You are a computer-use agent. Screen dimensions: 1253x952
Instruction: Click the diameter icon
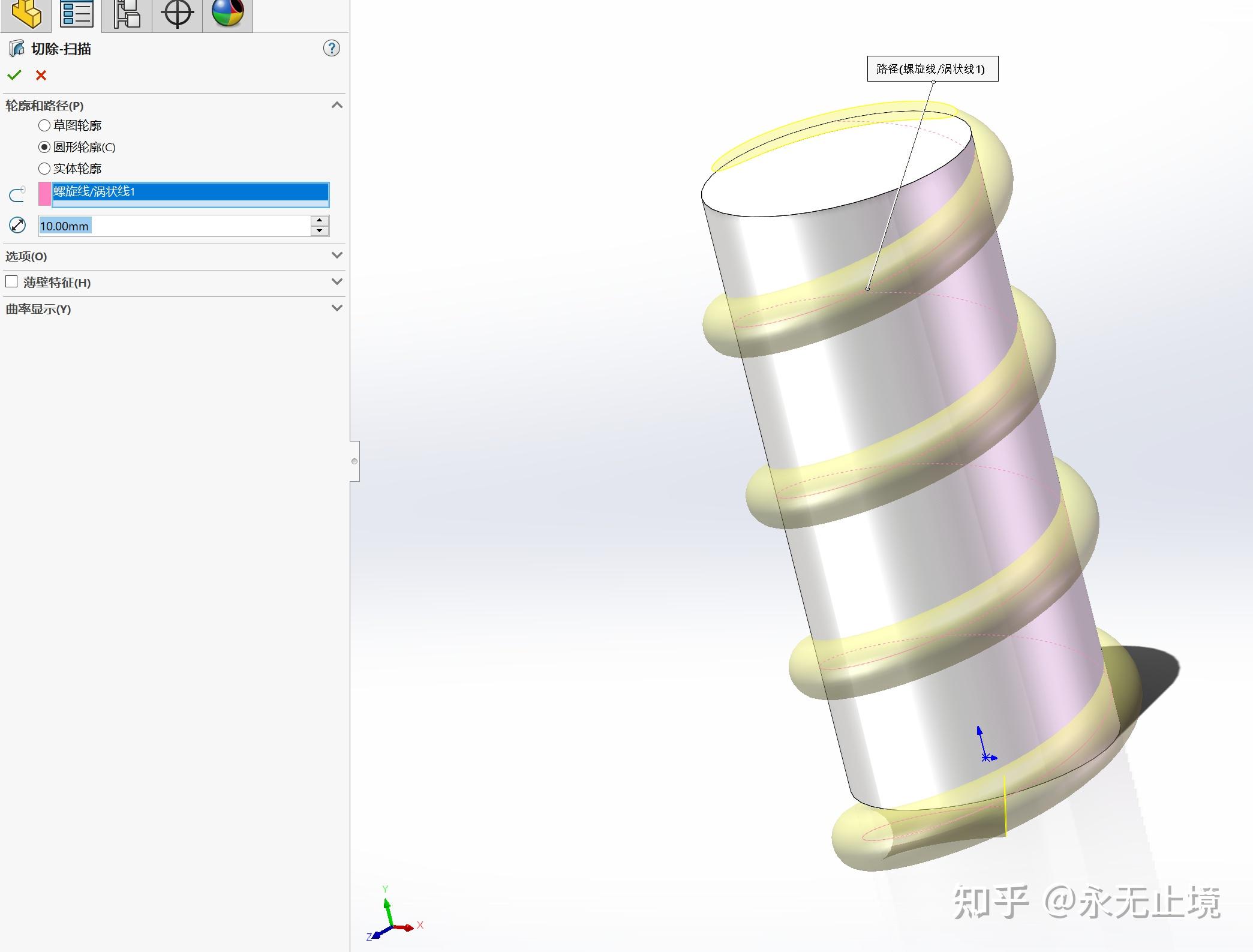point(17,226)
